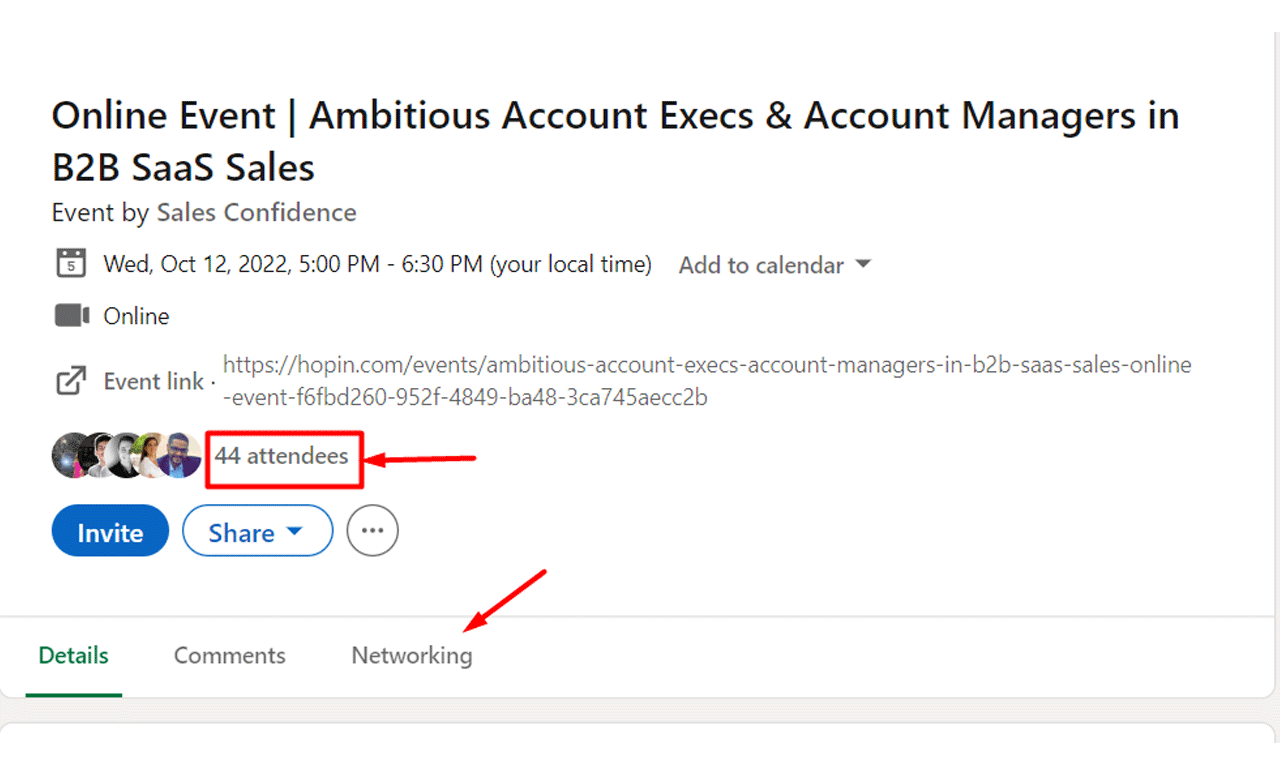Open the Comments tab
The image size is (1280, 775).
[x=230, y=656]
